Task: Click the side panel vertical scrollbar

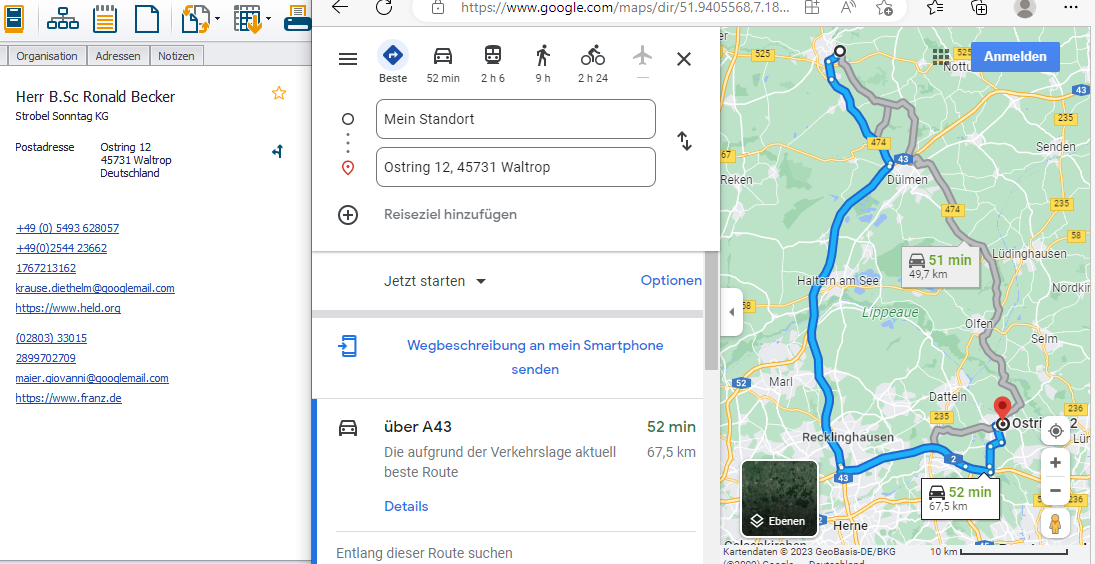Action: (711, 309)
